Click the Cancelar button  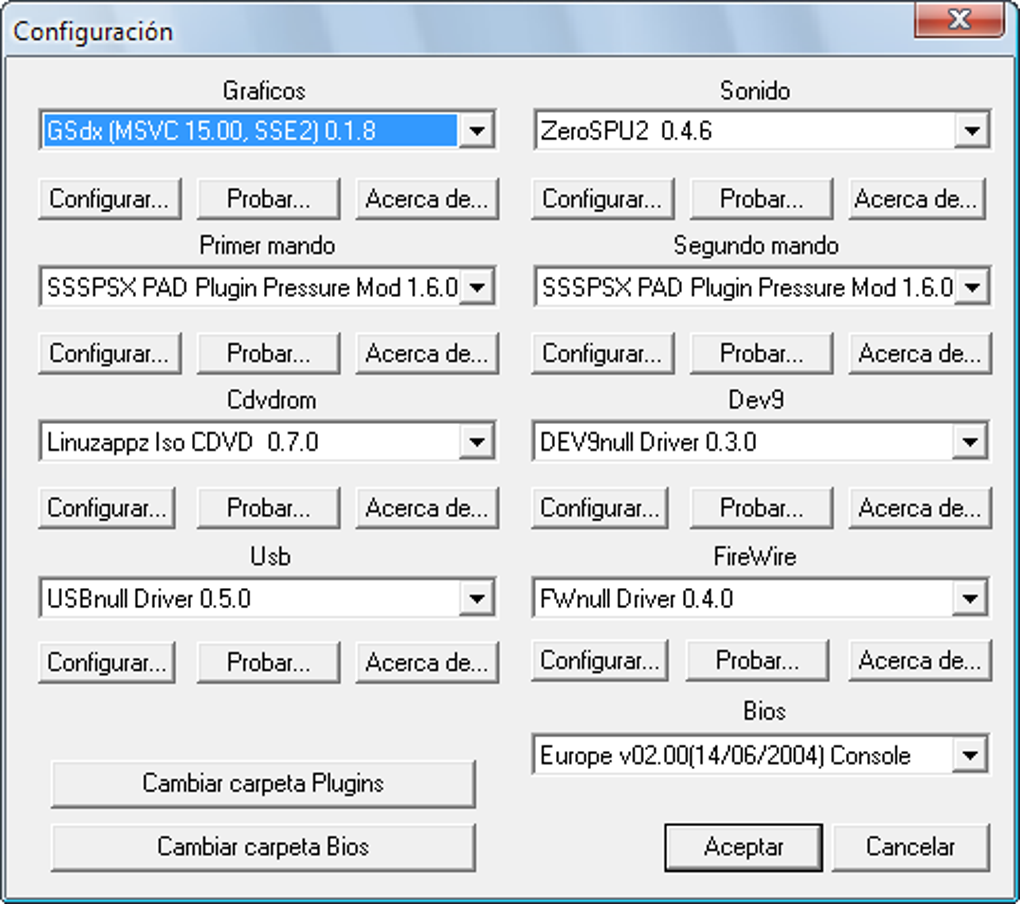click(911, 847)
